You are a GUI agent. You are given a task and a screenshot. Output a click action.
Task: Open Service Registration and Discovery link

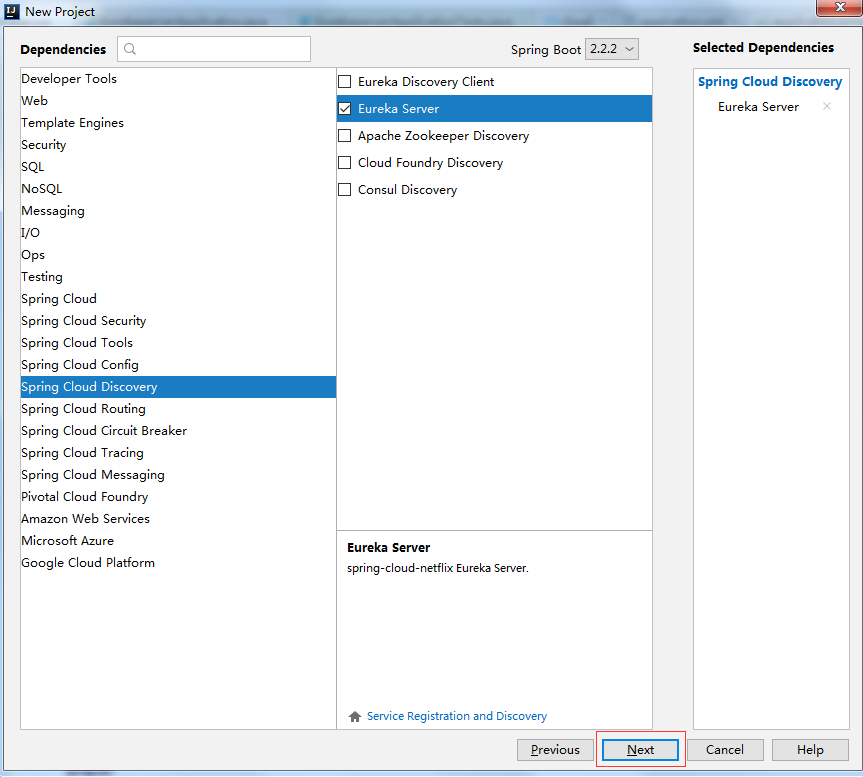(457, 716)
